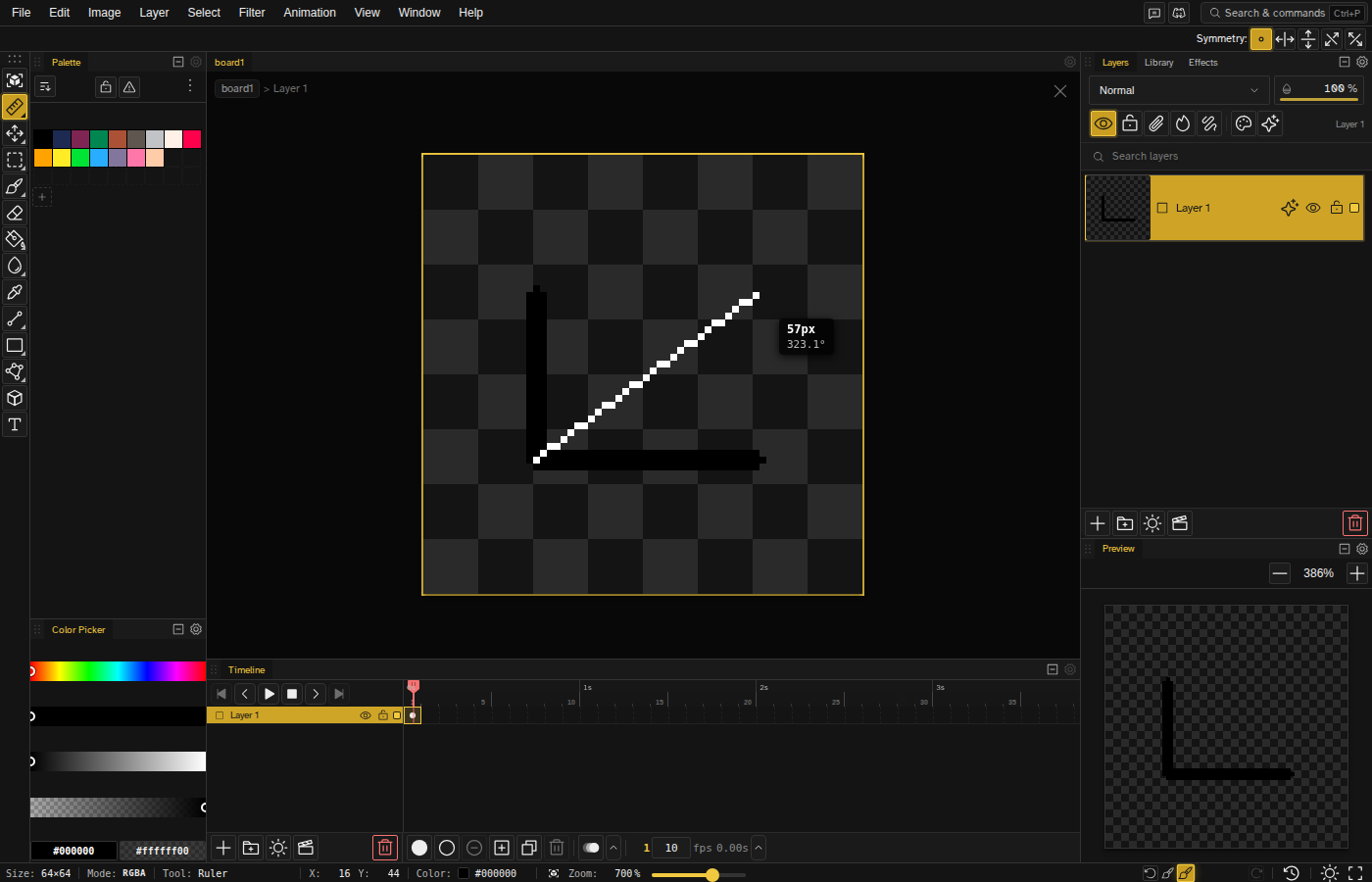Pick the red palette swatch

192,139
